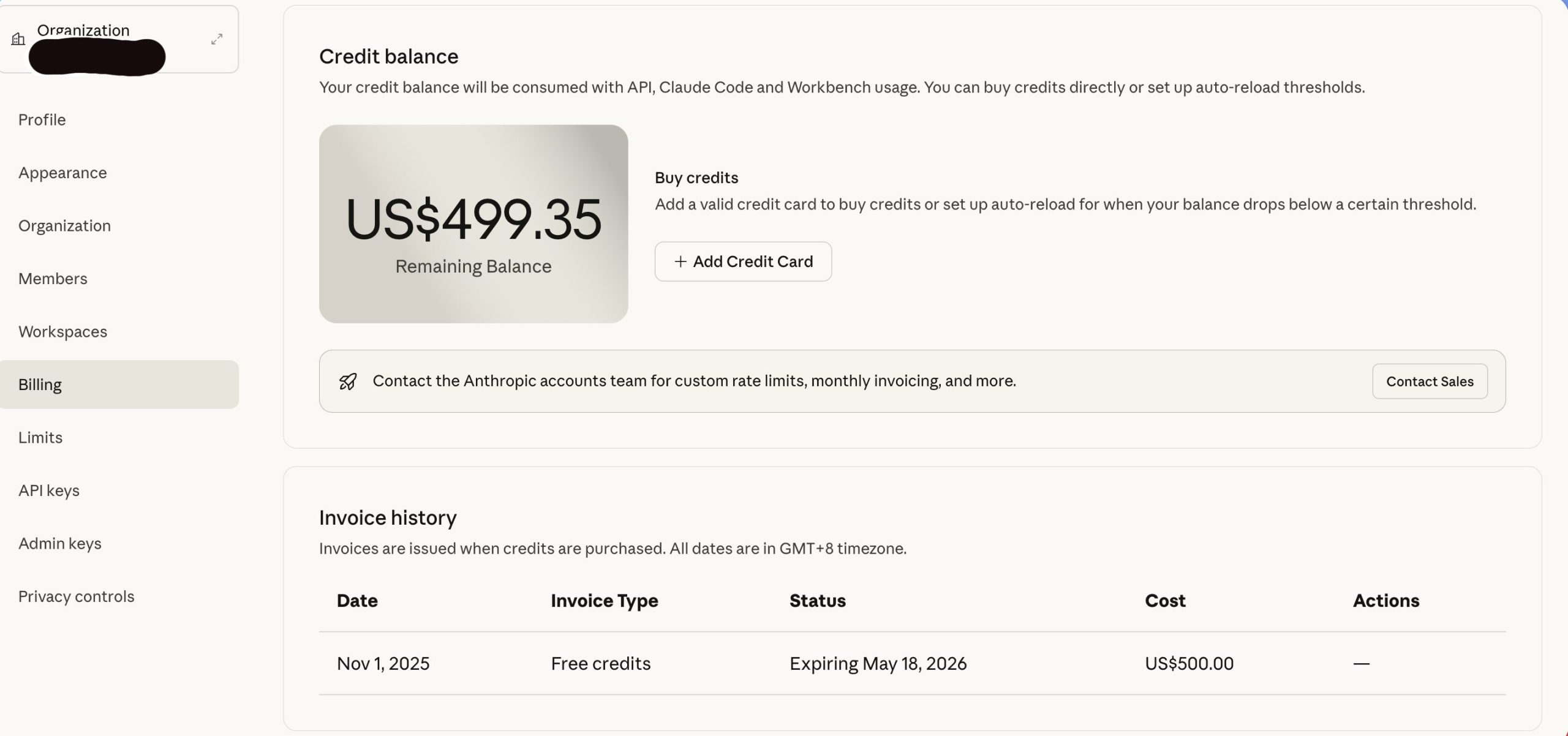This screenshot has height=736, width=1568.
Task: Select the Billing sidebar item
Action: (40, 385)
